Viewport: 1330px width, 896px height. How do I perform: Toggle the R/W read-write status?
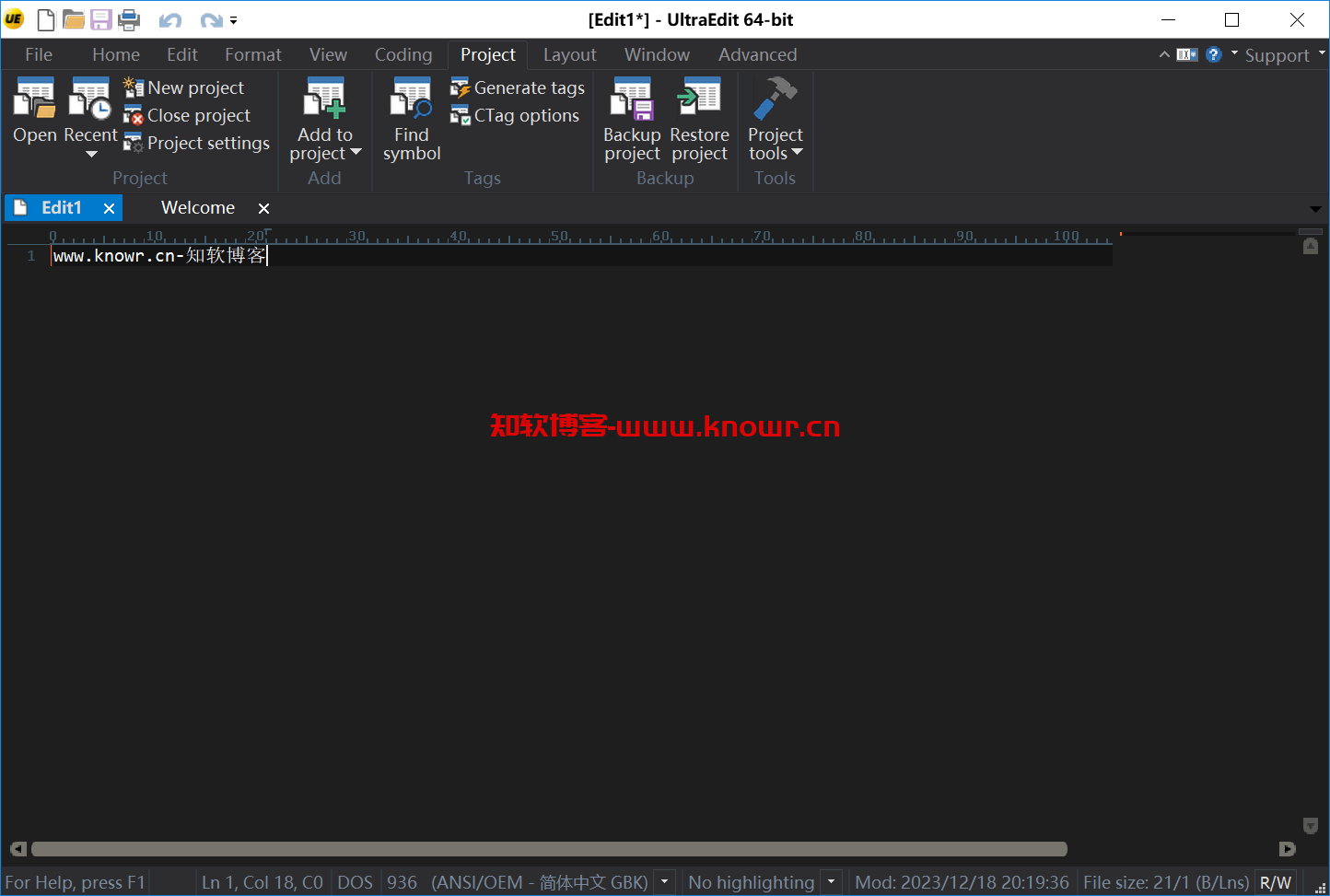pos(1276,882)
